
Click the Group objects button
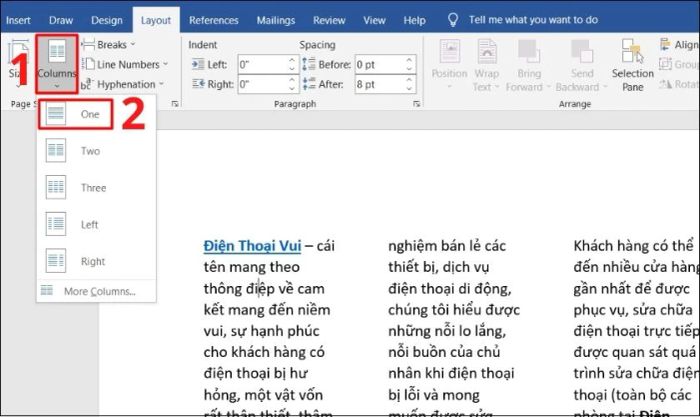[x=679, y=64]
